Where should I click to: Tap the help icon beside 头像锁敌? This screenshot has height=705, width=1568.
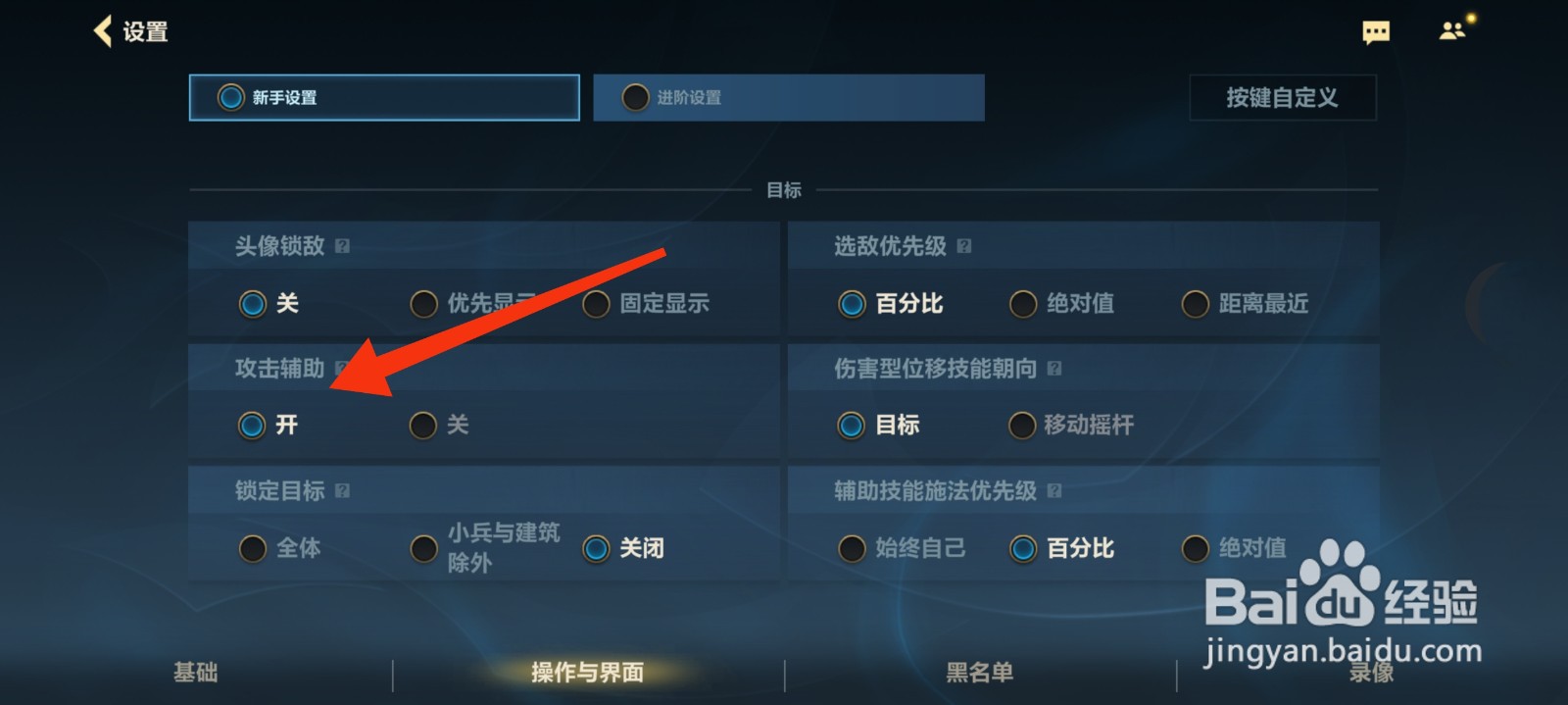pos(342,246)
